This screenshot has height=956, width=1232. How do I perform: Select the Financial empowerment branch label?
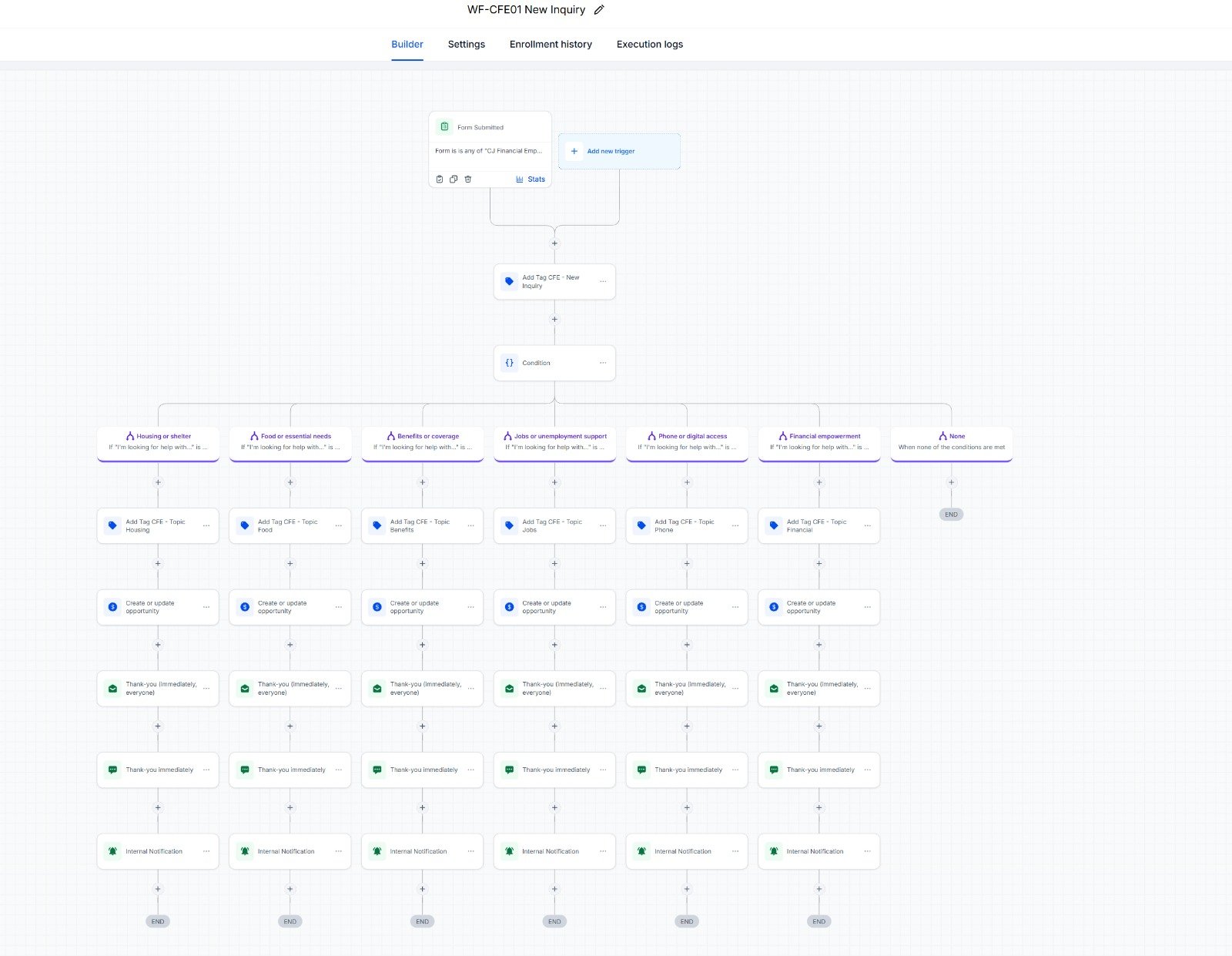click(825, 436)
